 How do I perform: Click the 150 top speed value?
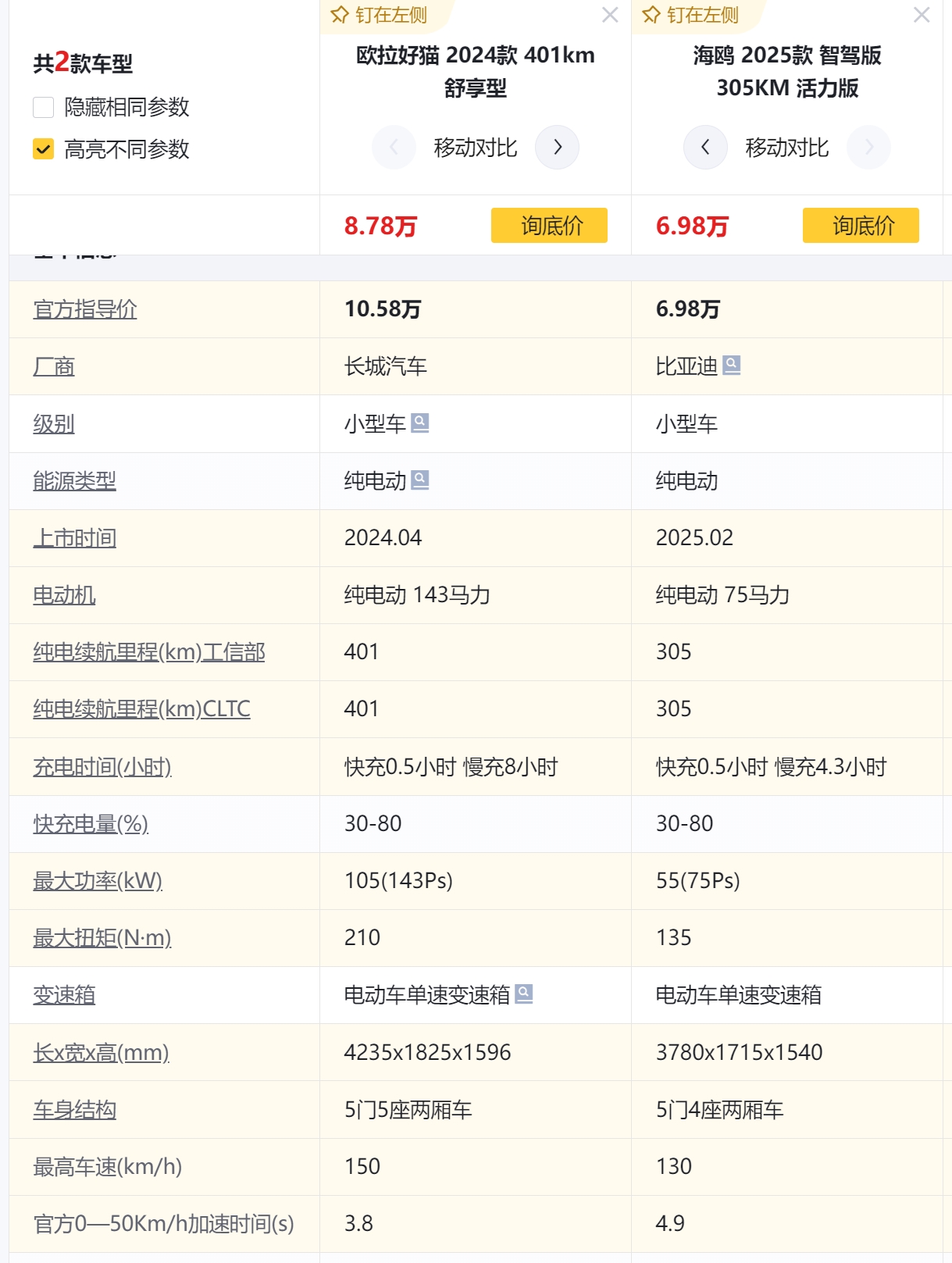362,1167
